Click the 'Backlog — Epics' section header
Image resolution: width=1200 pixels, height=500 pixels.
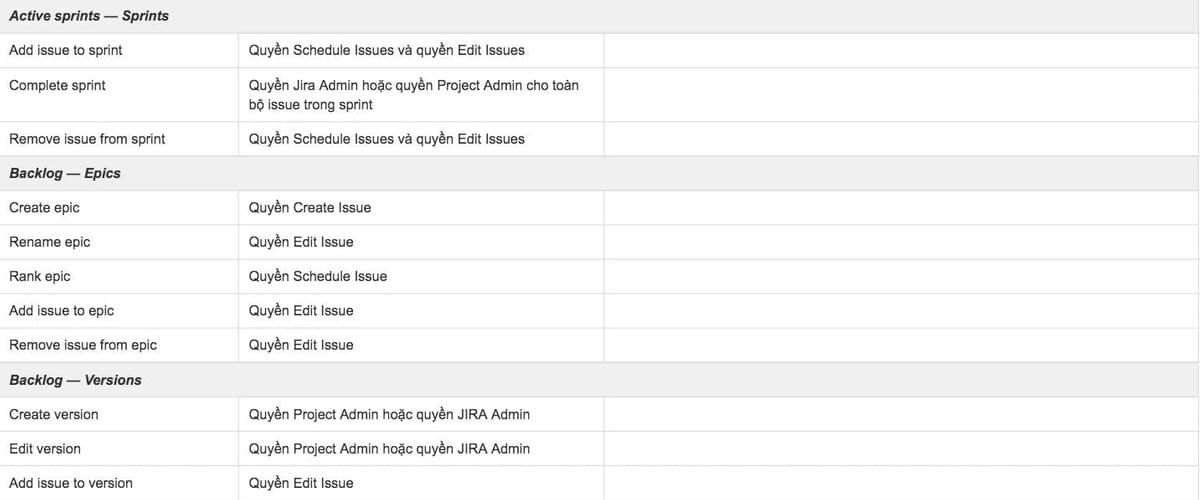click(x=65, y=173)
